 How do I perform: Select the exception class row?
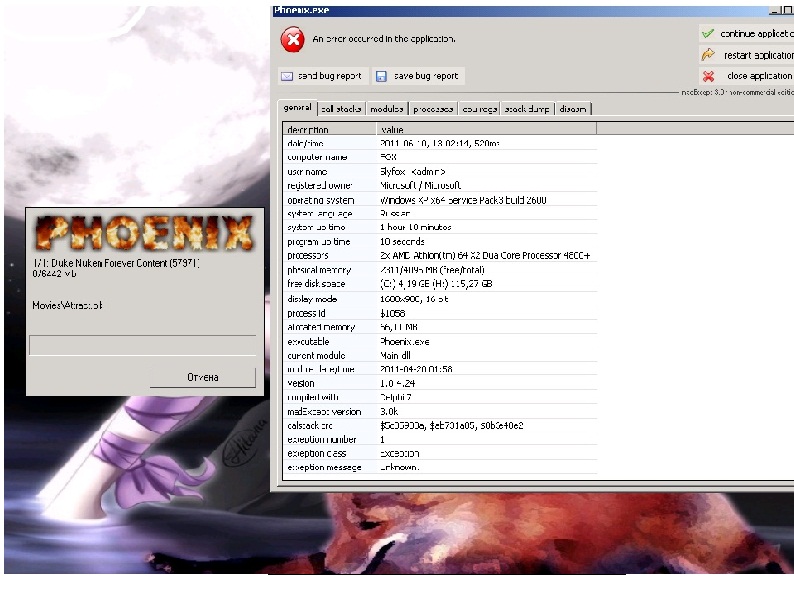(440, 453)
